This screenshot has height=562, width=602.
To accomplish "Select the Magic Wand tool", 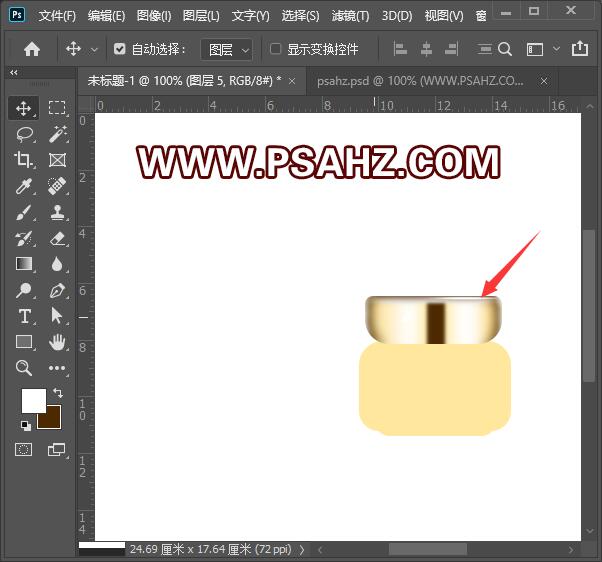I will pyautogui.click(x=57, y=134).
